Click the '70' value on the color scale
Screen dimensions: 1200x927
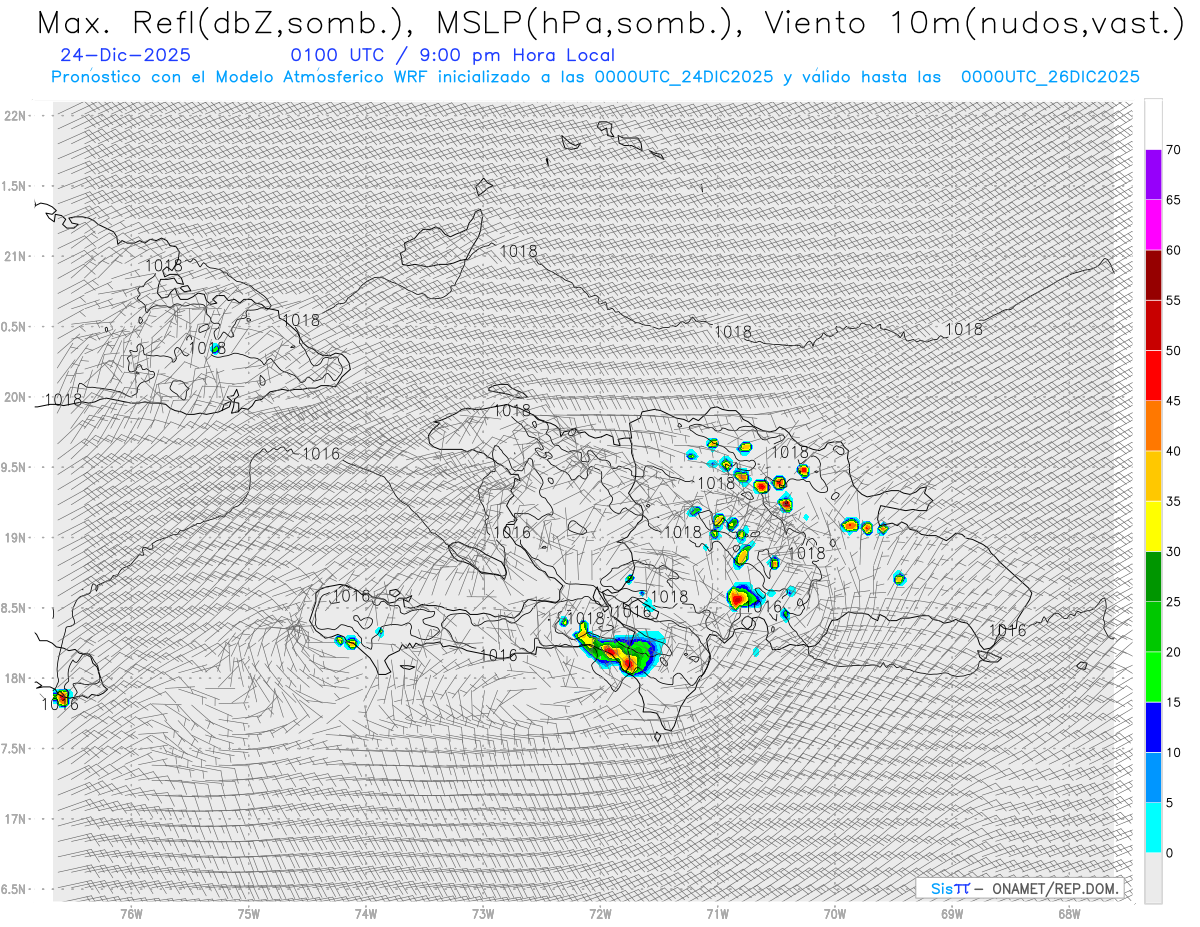click(x=1174, y=150)
